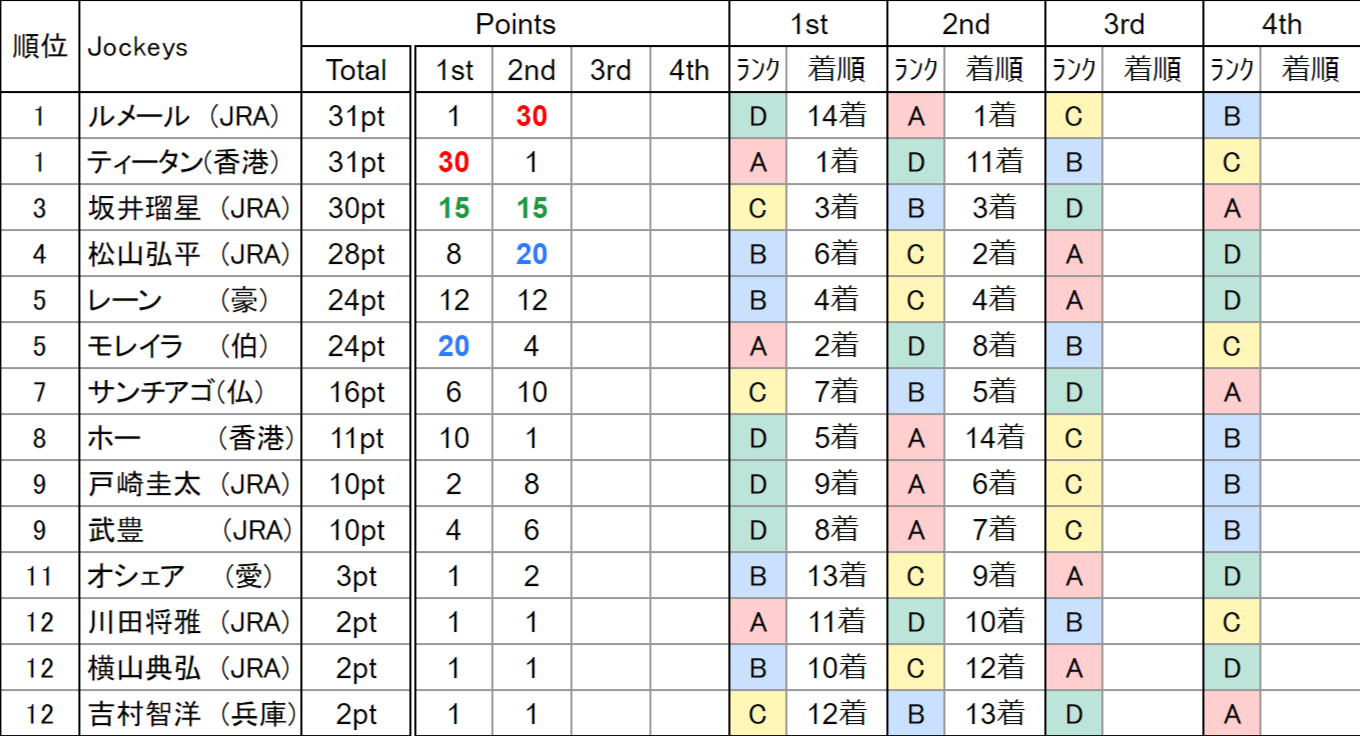This screenshot has width=1360, height=736.
Task: Select the Points header cell
Action: 515,24
